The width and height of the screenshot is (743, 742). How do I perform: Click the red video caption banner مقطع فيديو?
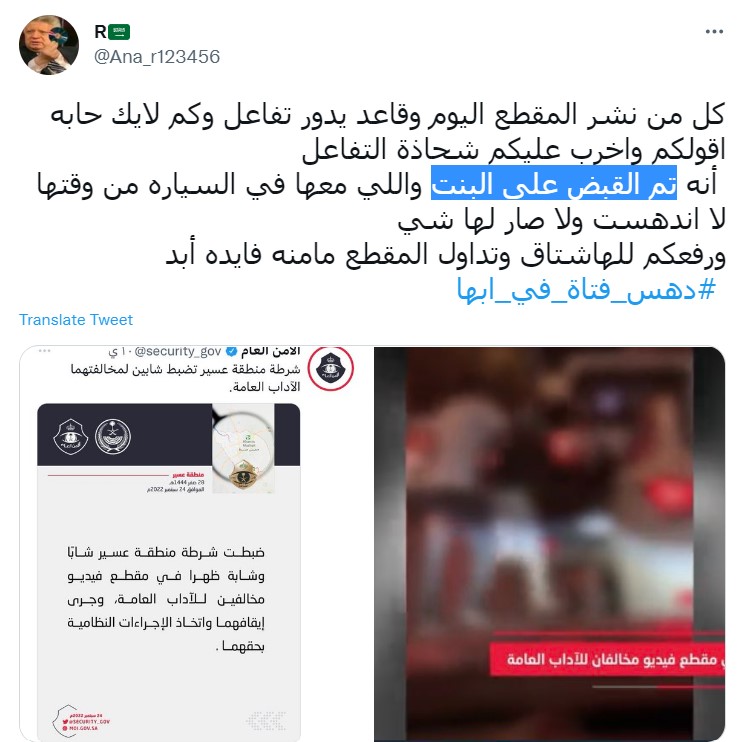click(607, 660)
